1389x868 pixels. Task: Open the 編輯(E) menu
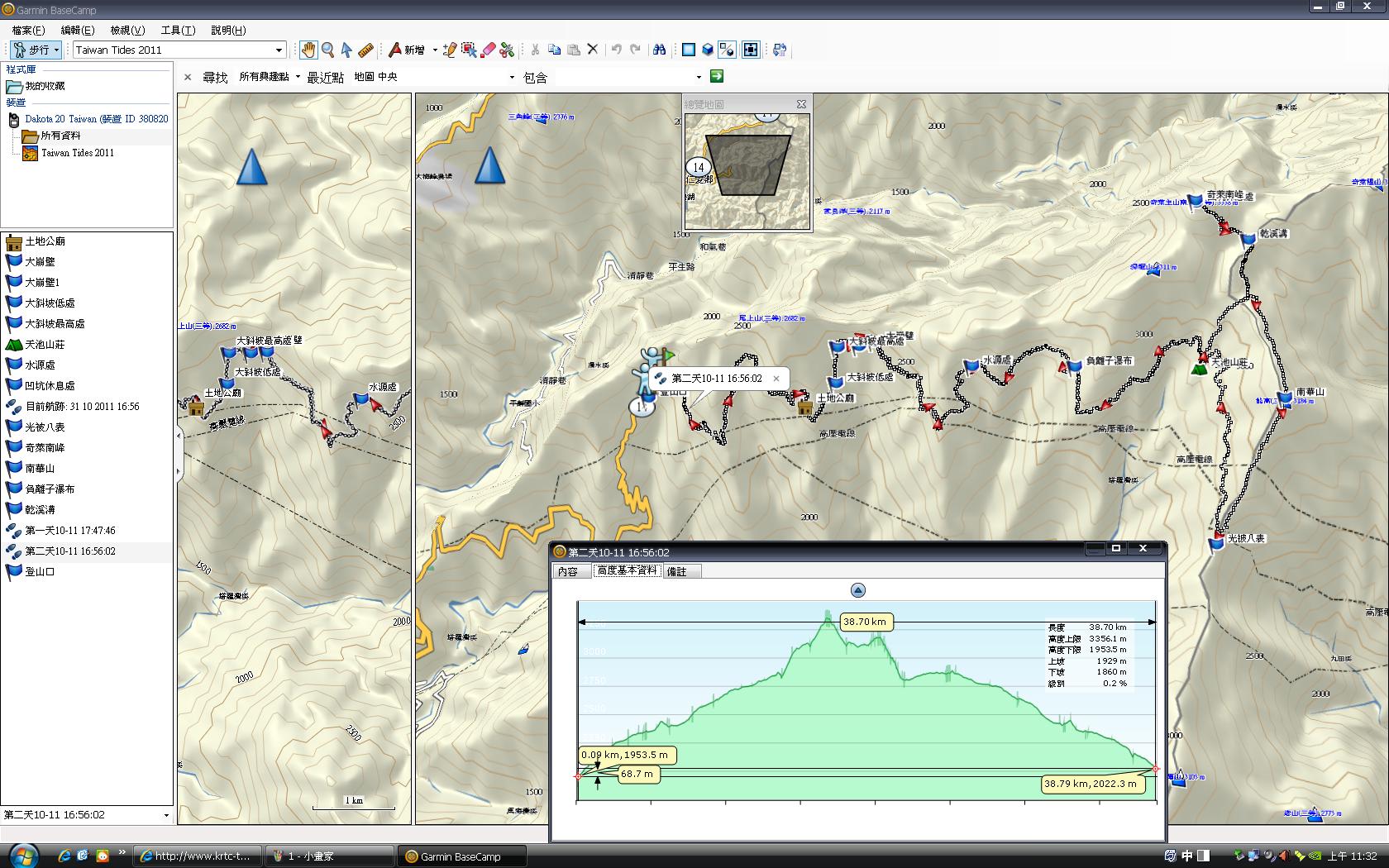(x=78, y=30)
